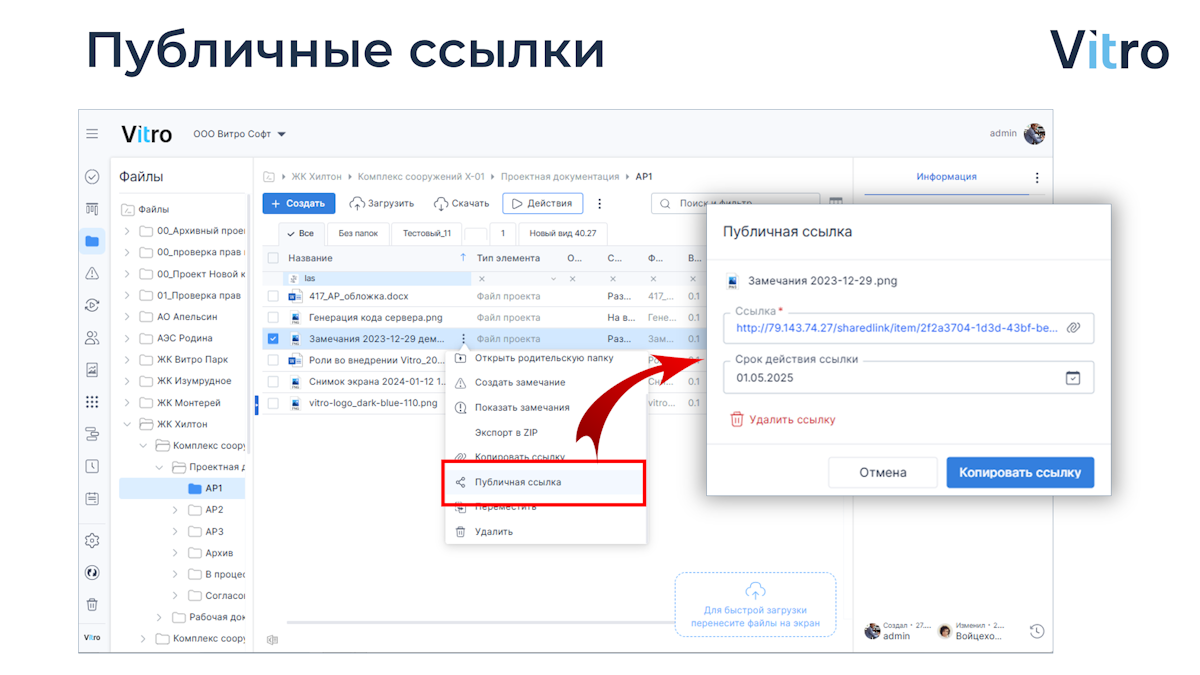The width and height of the screenshot is (1200, 675).
Task: Choose Публичная ссылка in context menu
Action: [x=545, y=482]
